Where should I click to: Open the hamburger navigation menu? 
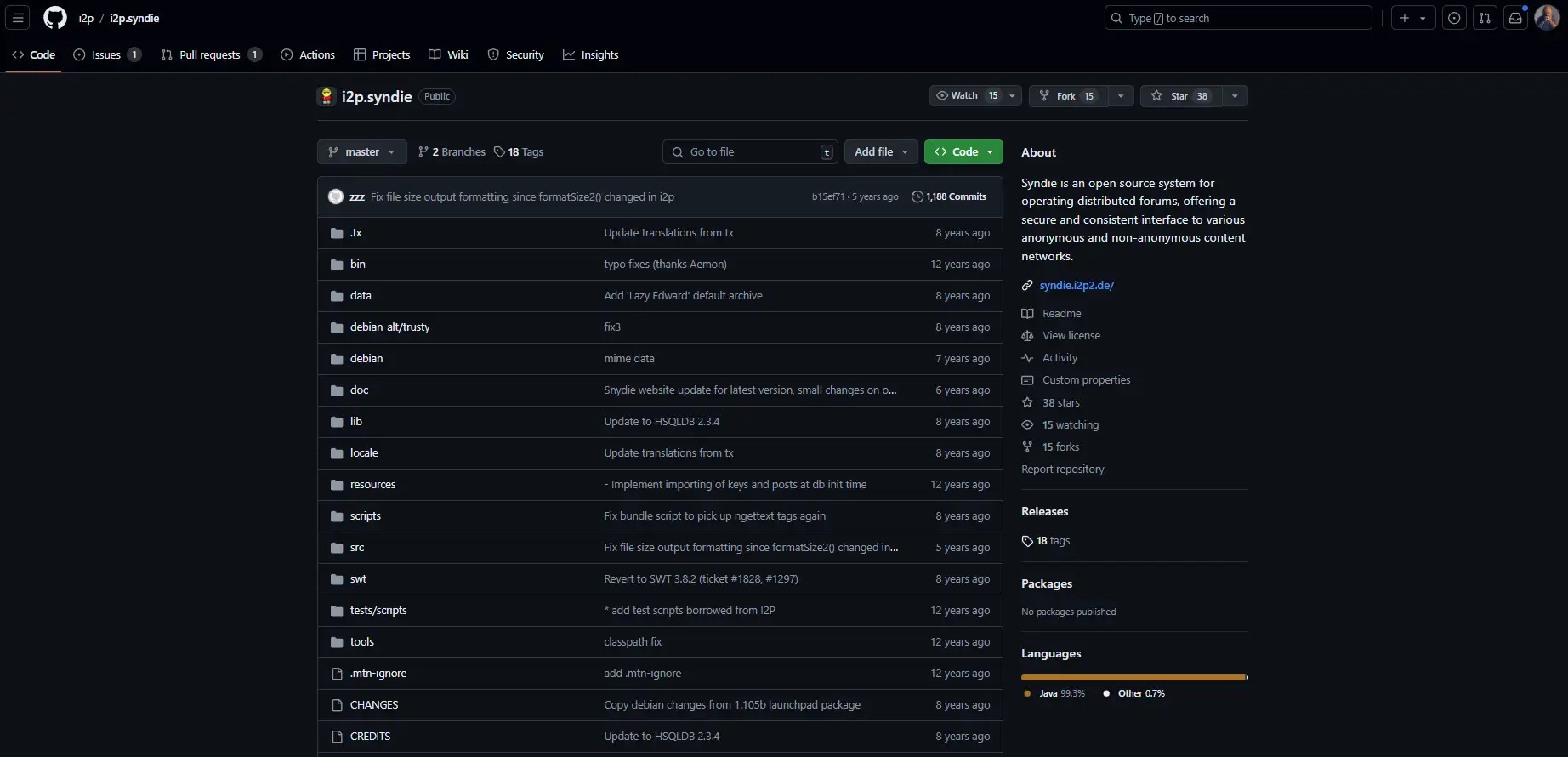[x=18, y=18]
